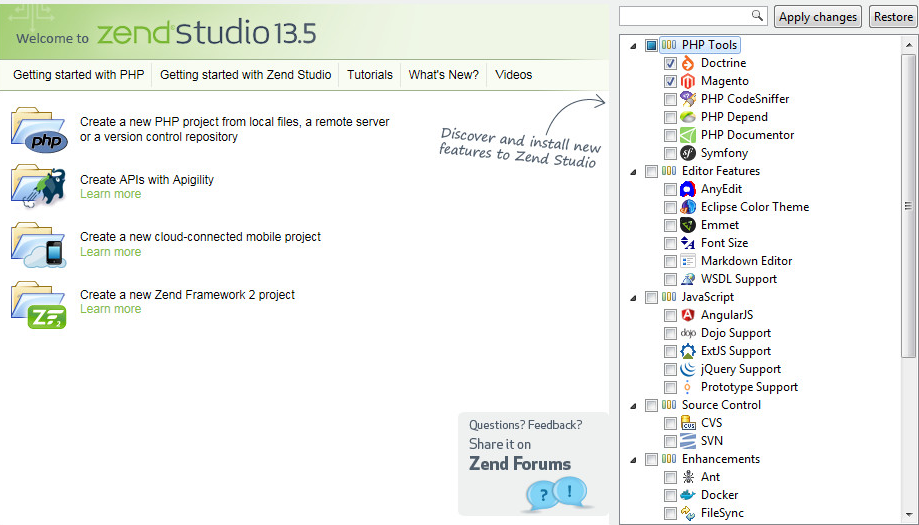Click the Magento icon in the feature tree
This screenshot has height=525, width=919.
tap(687, 81)
